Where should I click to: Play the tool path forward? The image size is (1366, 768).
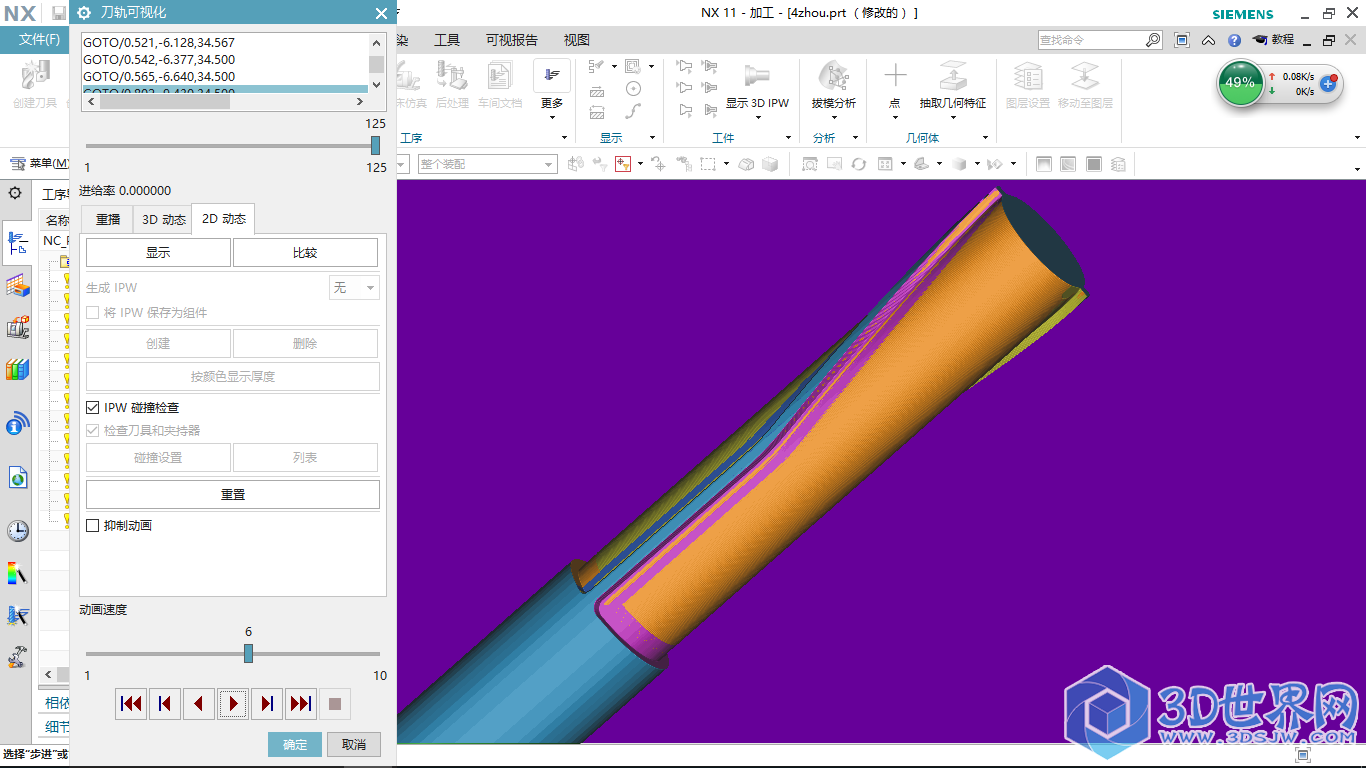click(x=233, y=704)
